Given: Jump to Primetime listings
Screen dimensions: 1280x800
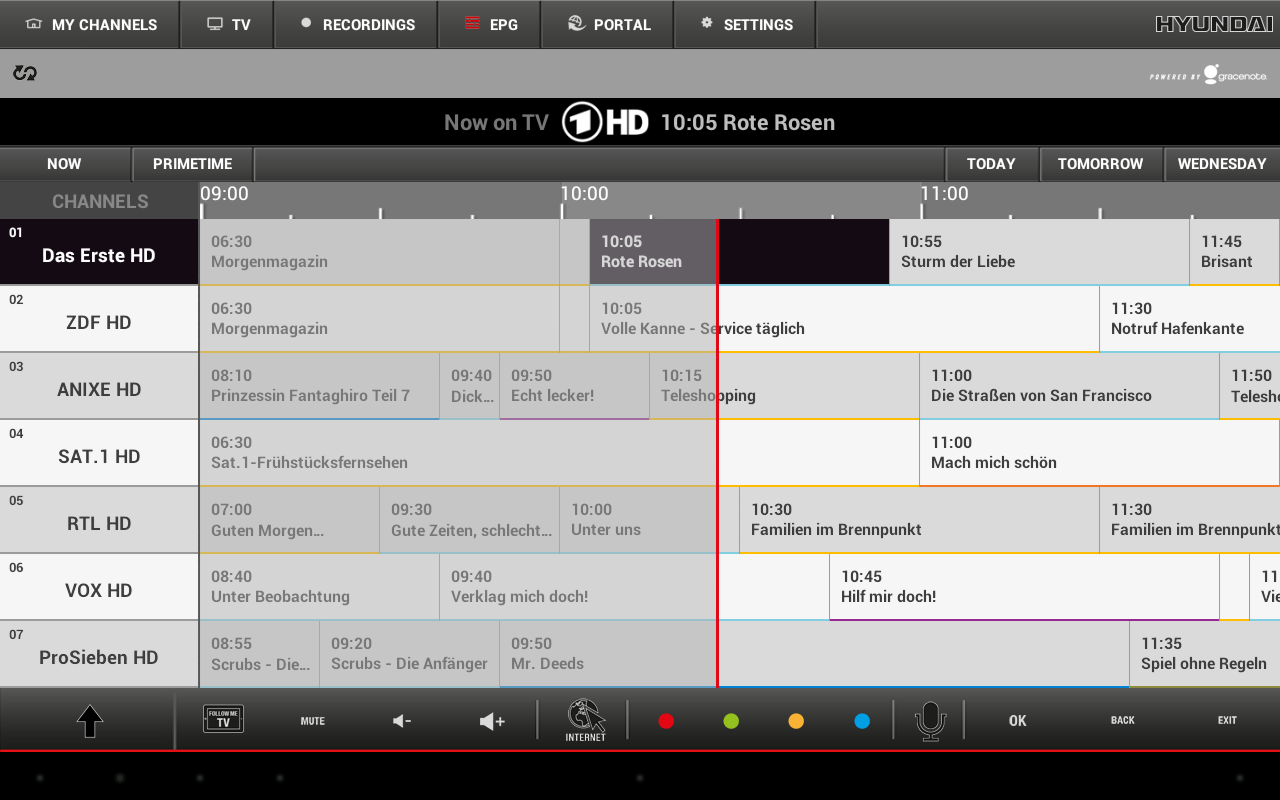Looking at the screenshot, I should click(x=193, y=164).
